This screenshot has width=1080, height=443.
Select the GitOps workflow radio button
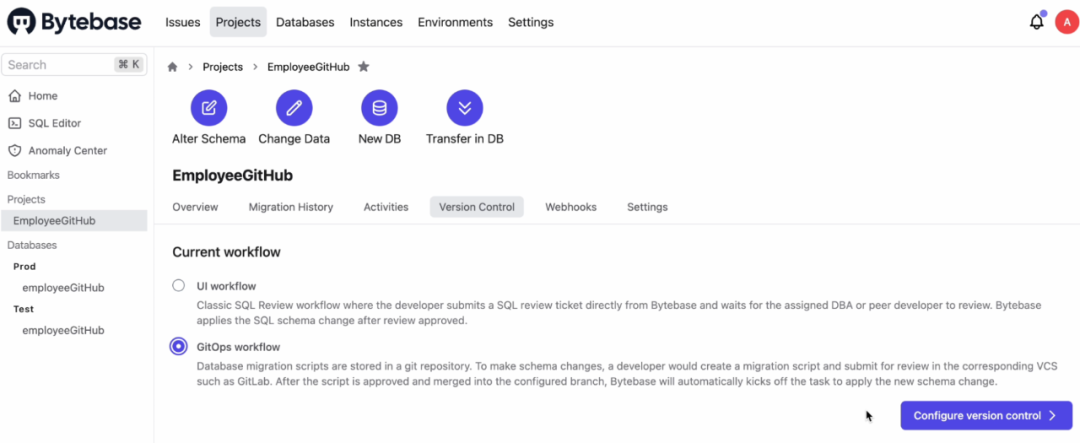tap(179, 346)
